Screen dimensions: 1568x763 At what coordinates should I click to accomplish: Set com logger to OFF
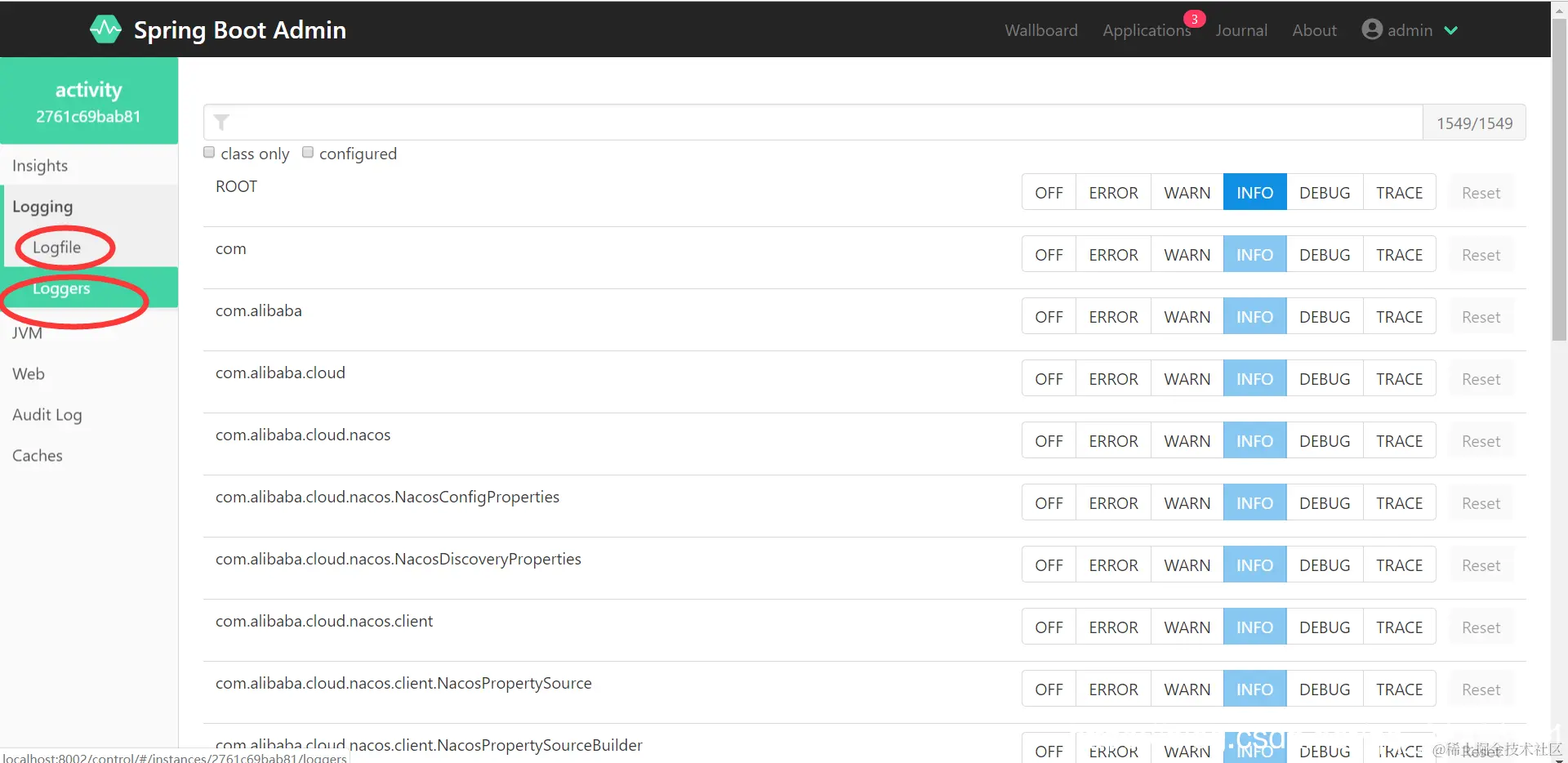click(1049, 254)
